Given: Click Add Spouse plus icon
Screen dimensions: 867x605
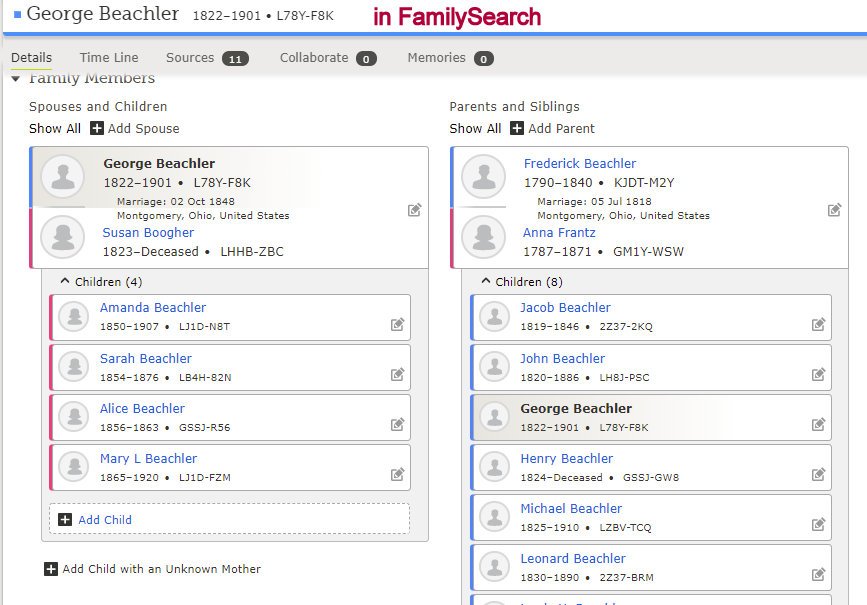Looking at the screenshot, I should pyautogui.click(x=97, y=128).
